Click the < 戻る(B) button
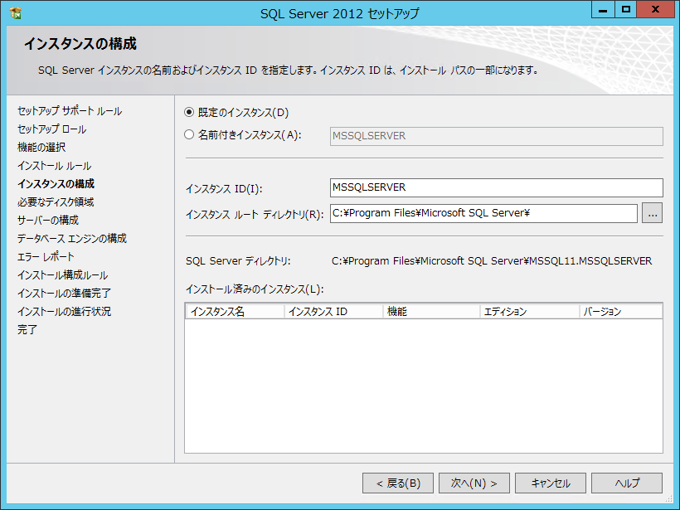 pyautogui.click(x=398, y=483)
